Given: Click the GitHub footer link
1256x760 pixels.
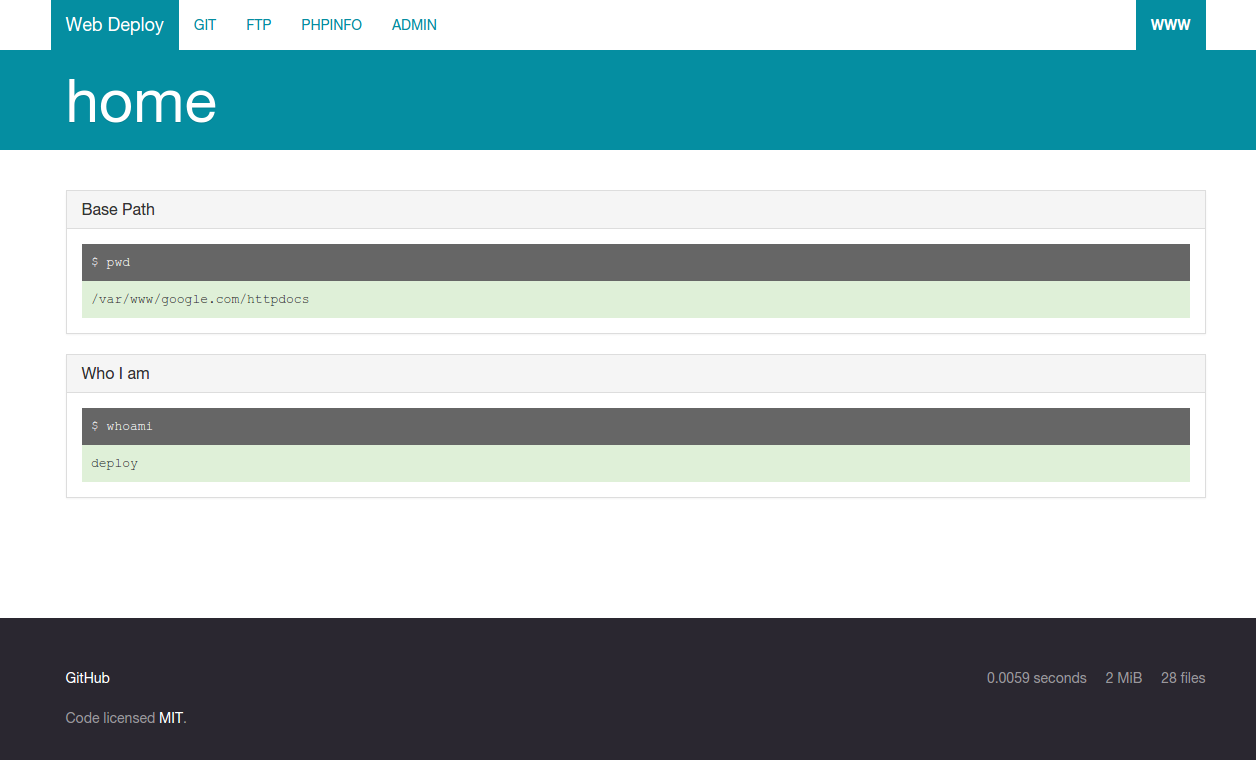Looking at the screenshot, I should pyautogui.click(x=88, y=678).
